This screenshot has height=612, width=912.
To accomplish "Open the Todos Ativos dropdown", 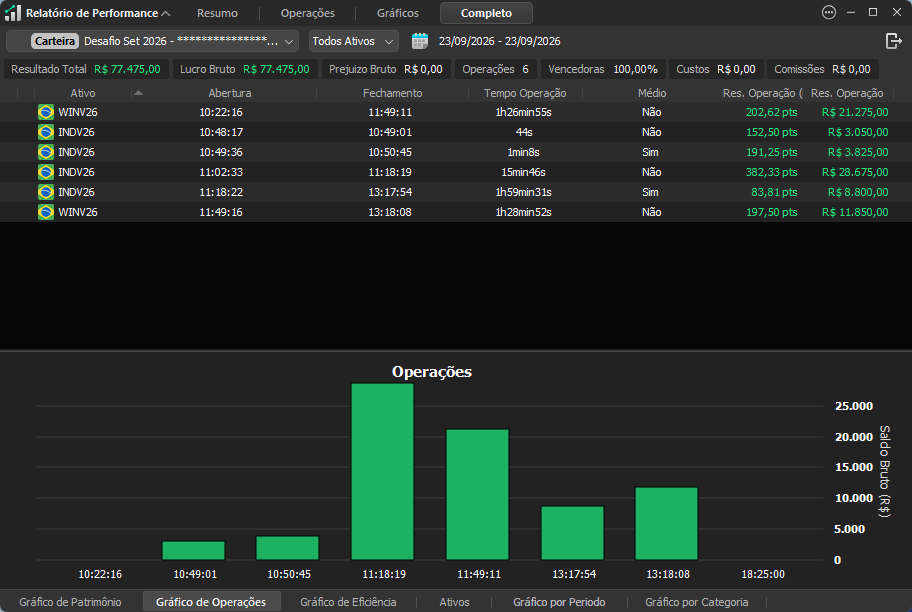I will tap(354, 41).
